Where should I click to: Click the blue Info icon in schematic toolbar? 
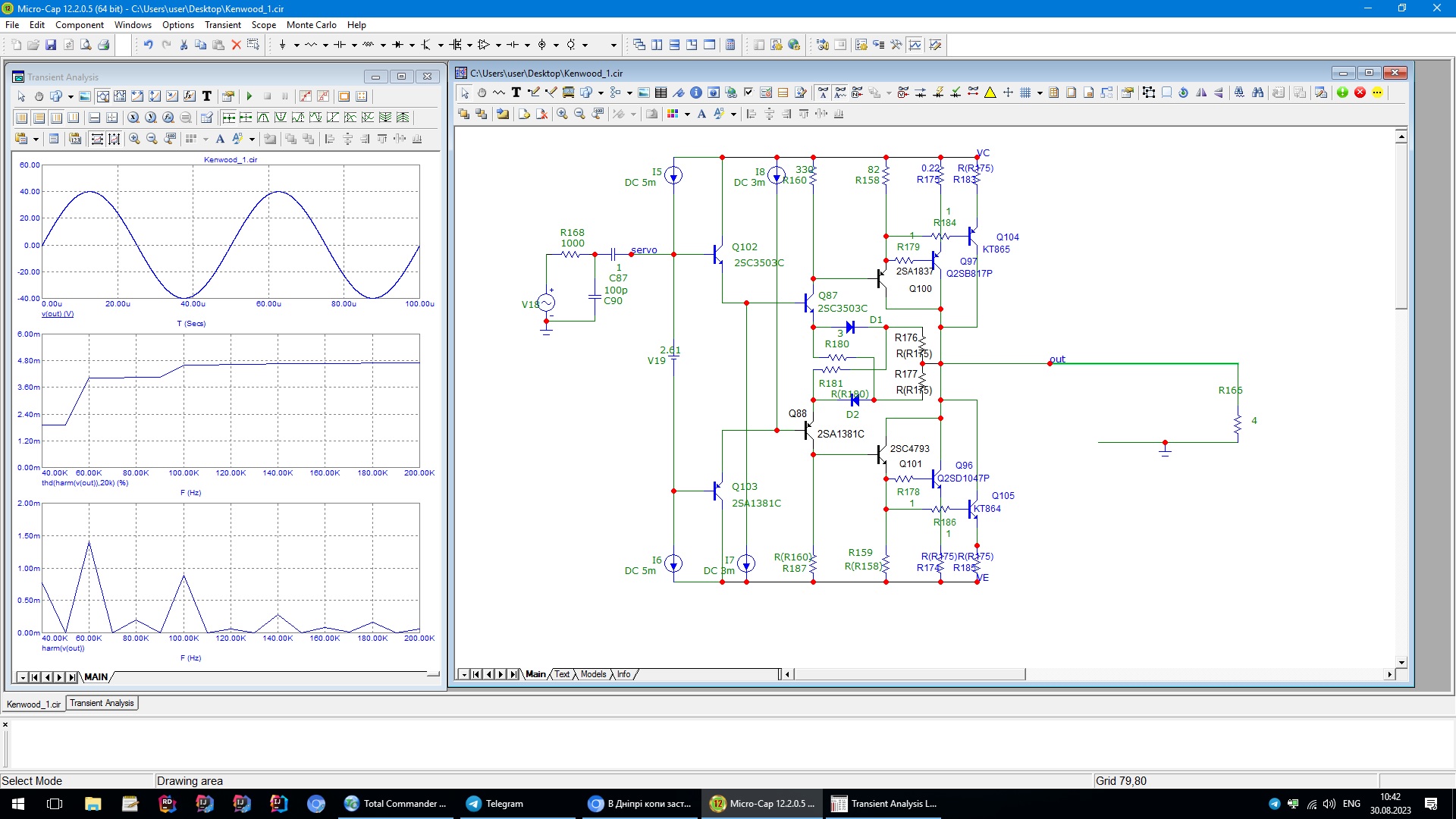coord(696,93)
